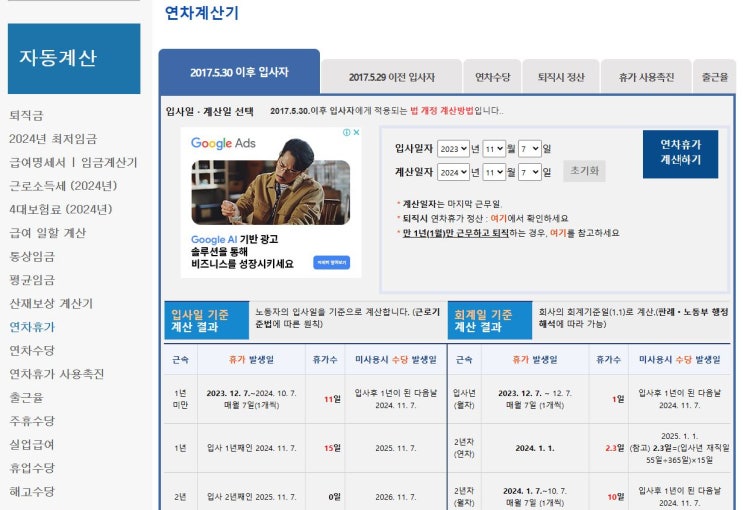Select the 0일 value in 2년 row
743x510 pixels.
coord(335,497)
